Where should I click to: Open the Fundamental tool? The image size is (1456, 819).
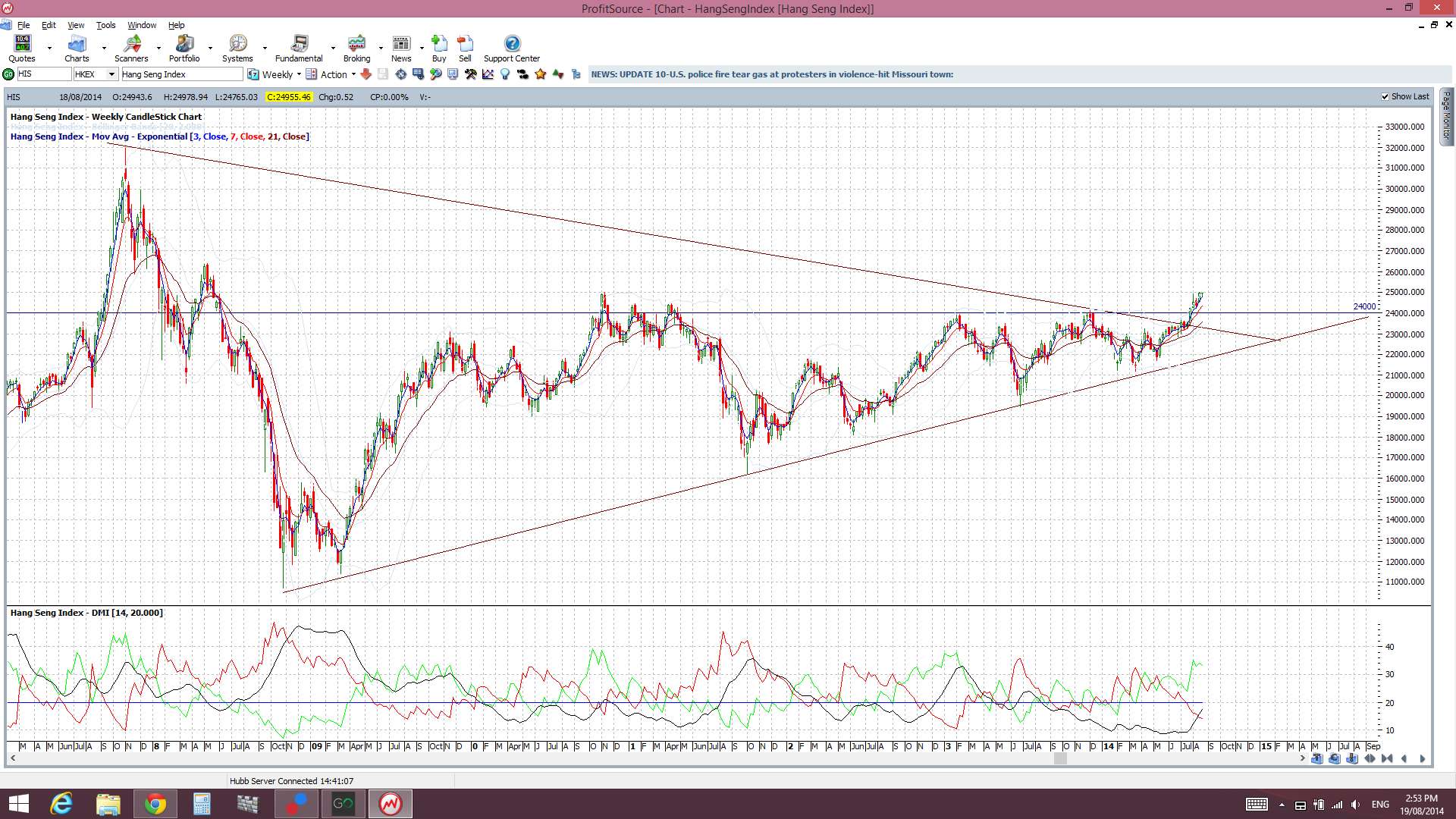[299, 49]
